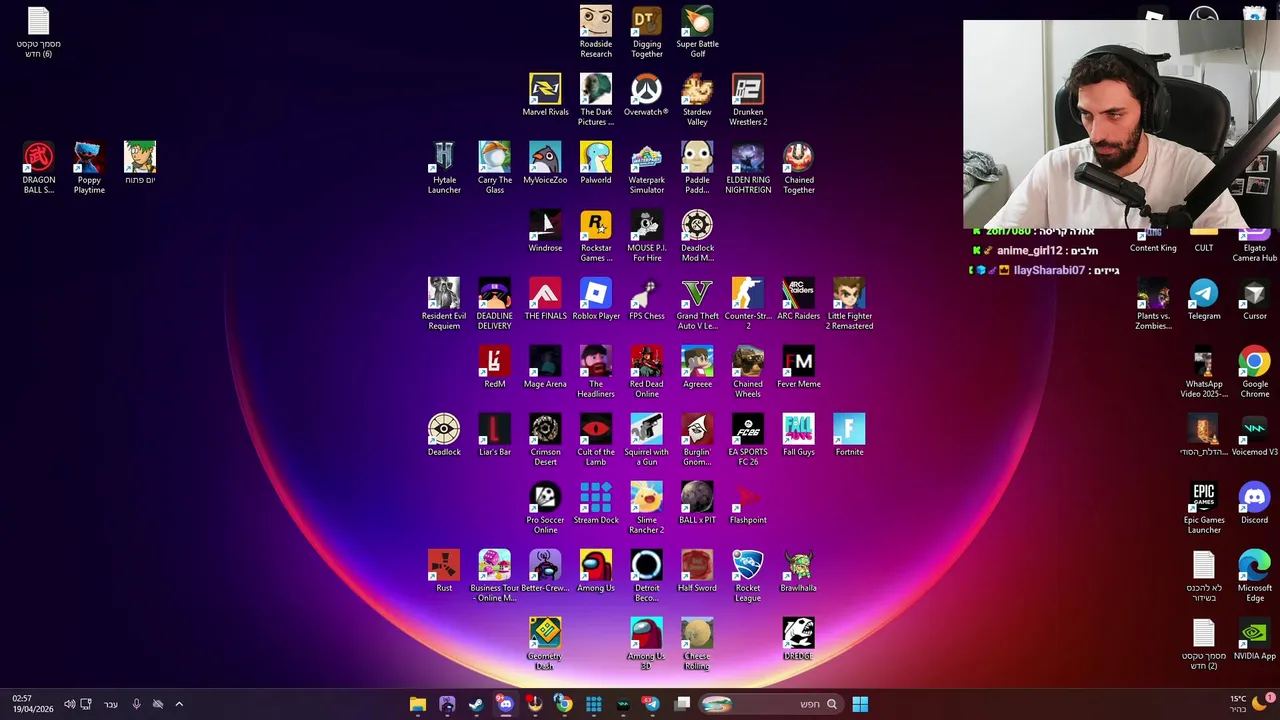Select the Mage Arena shortcut

[x=545, y=367]
